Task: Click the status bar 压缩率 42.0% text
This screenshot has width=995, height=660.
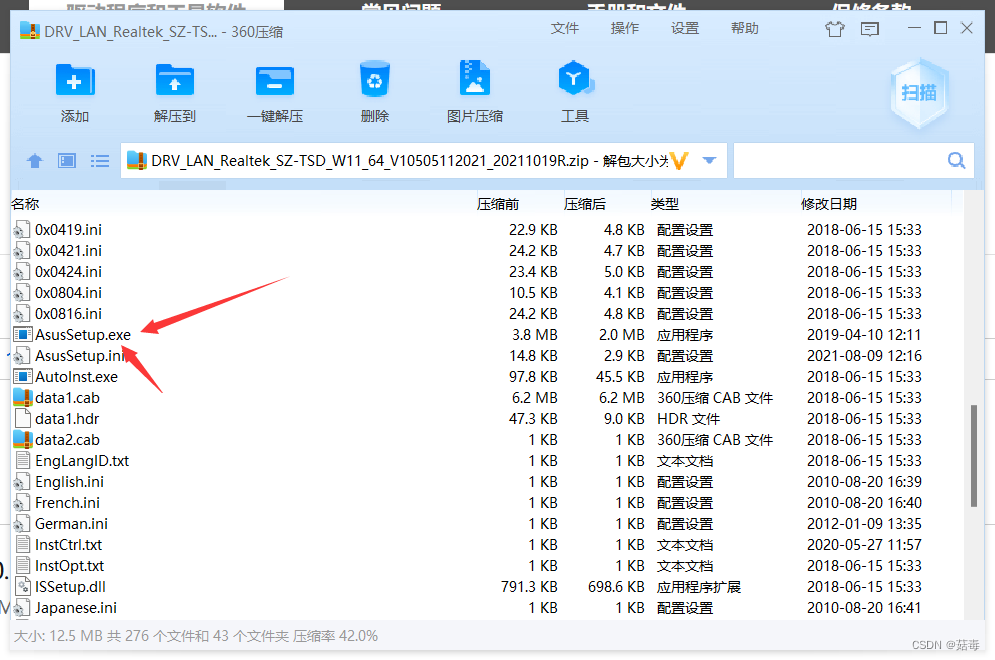Action: click(335, 636)
